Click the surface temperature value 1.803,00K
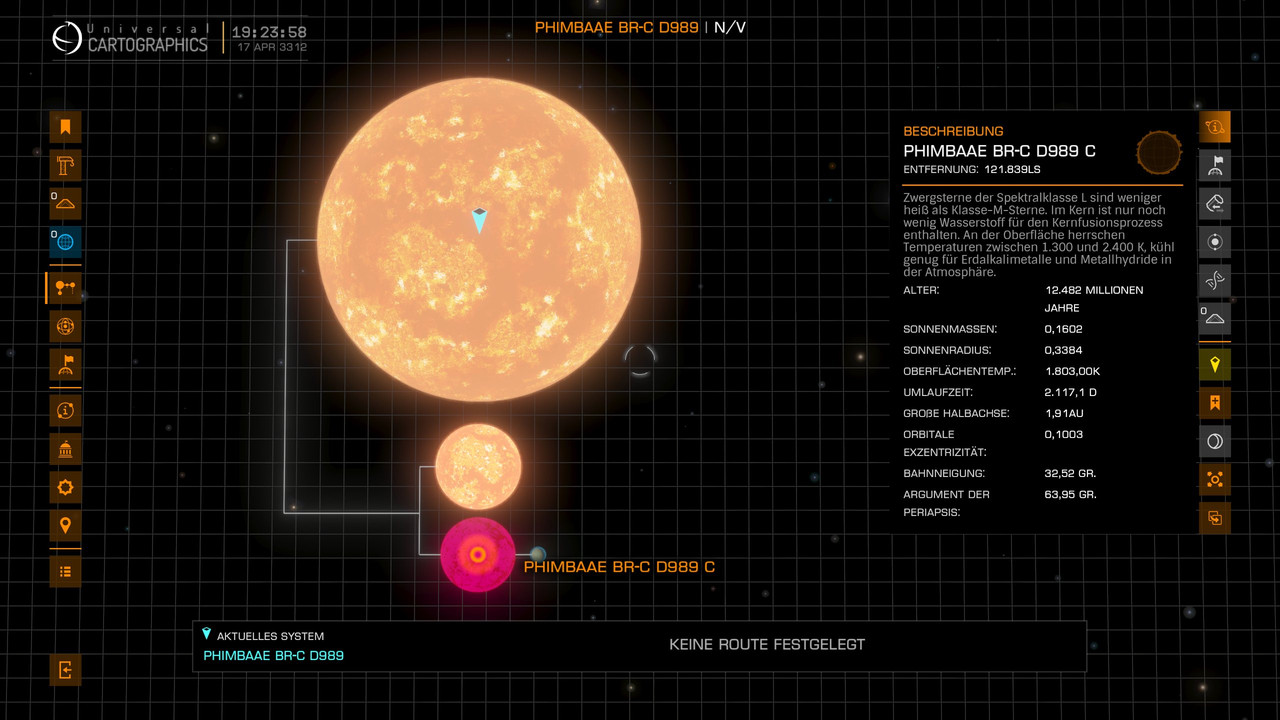Screen dimensions: 1280x720 1073,371
